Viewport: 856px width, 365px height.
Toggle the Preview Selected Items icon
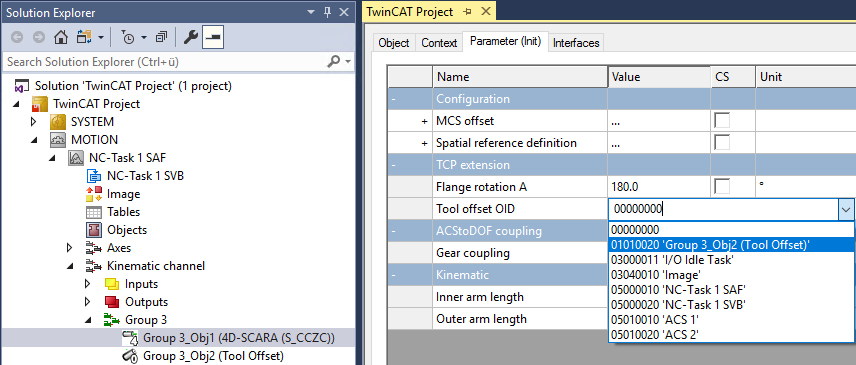212,37
